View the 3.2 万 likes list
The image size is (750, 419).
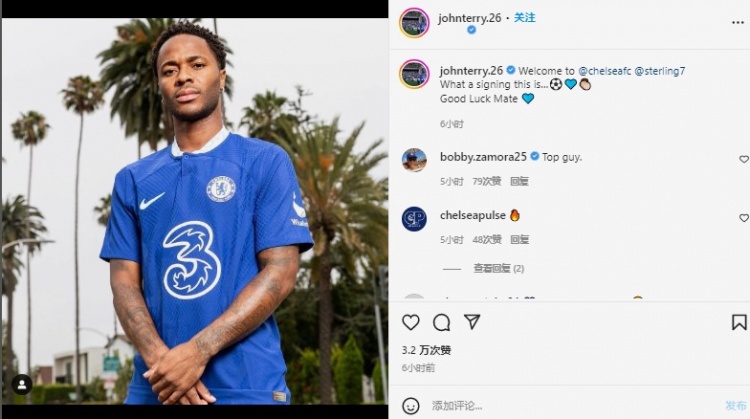coord(426,350)
